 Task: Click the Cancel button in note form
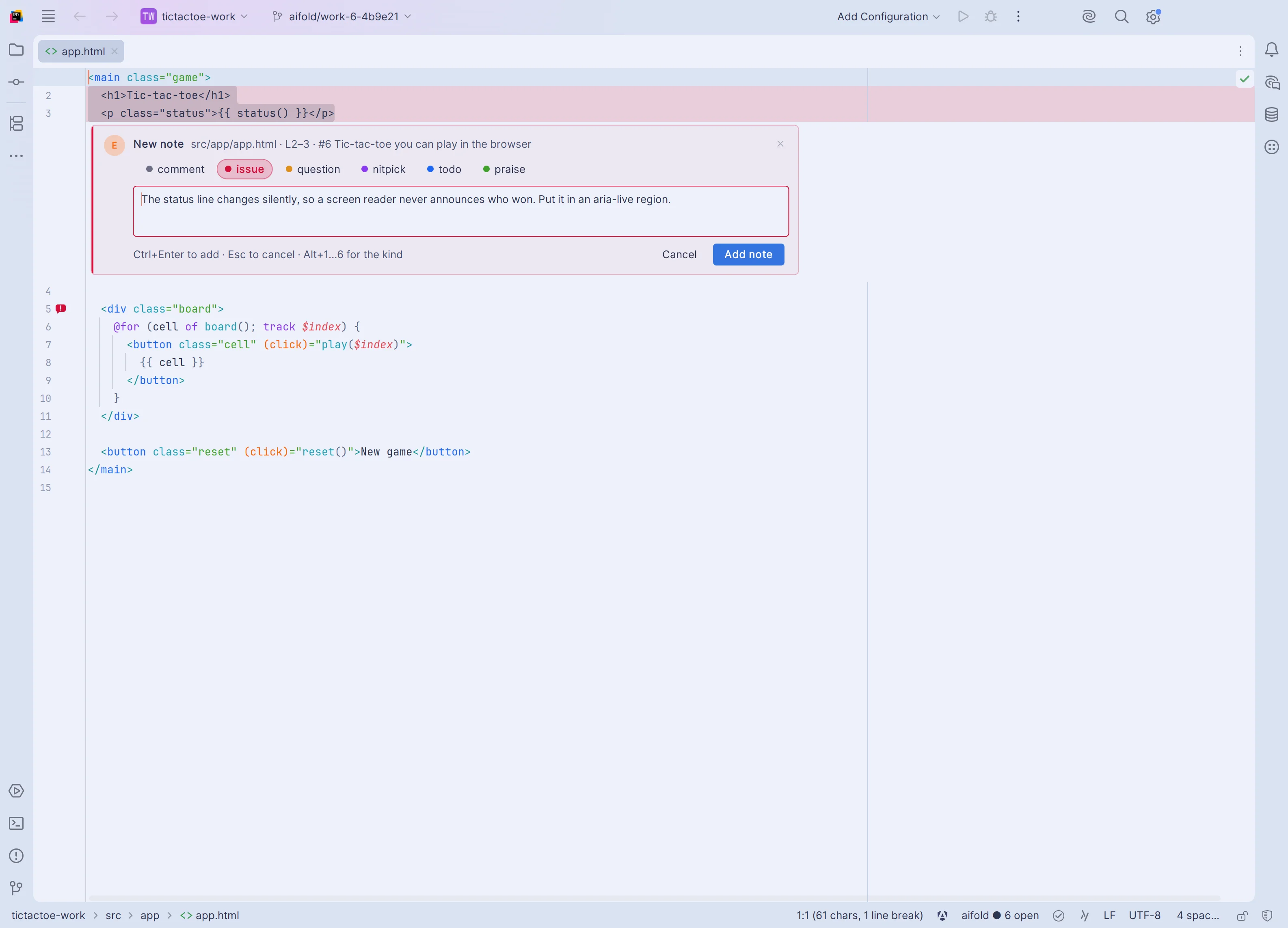[x=679, y=254]
